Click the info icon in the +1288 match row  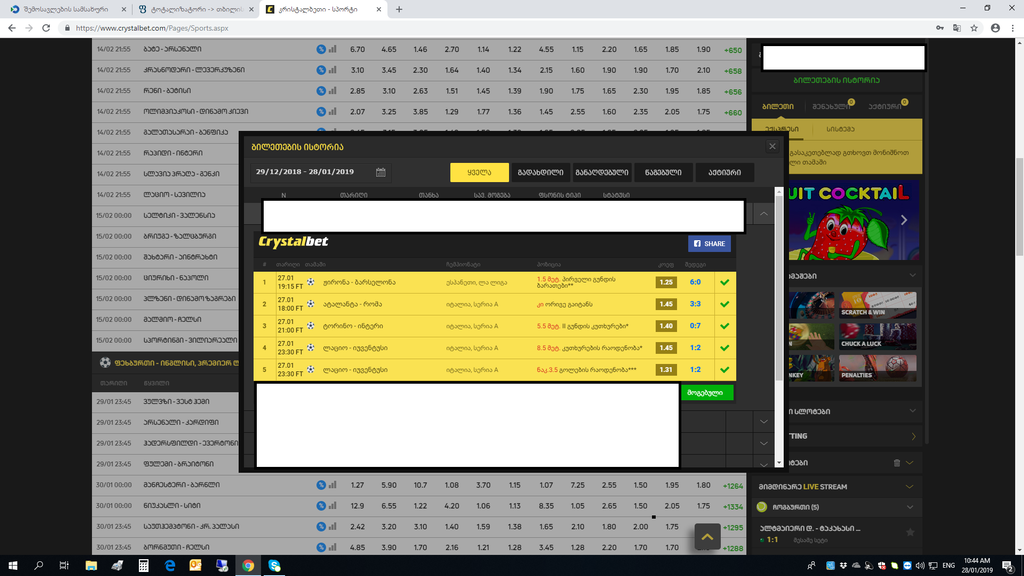click(321, 547)
